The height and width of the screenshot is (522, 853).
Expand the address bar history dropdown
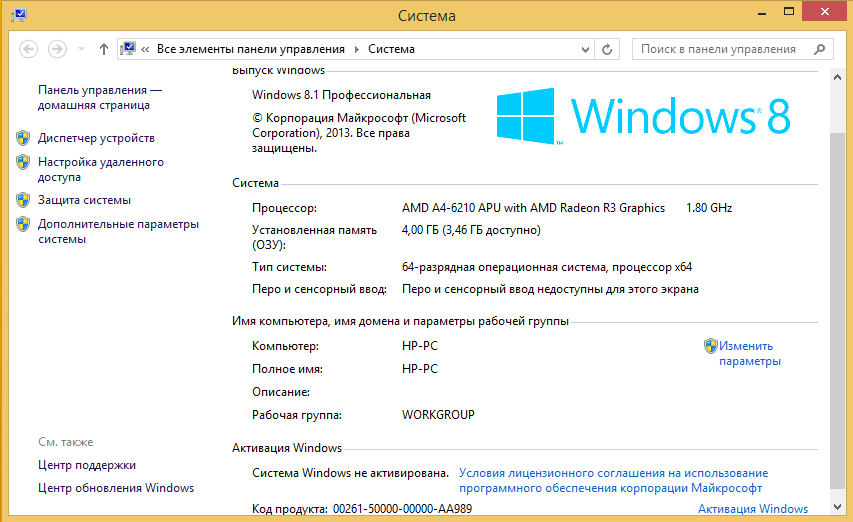point(584,49)
